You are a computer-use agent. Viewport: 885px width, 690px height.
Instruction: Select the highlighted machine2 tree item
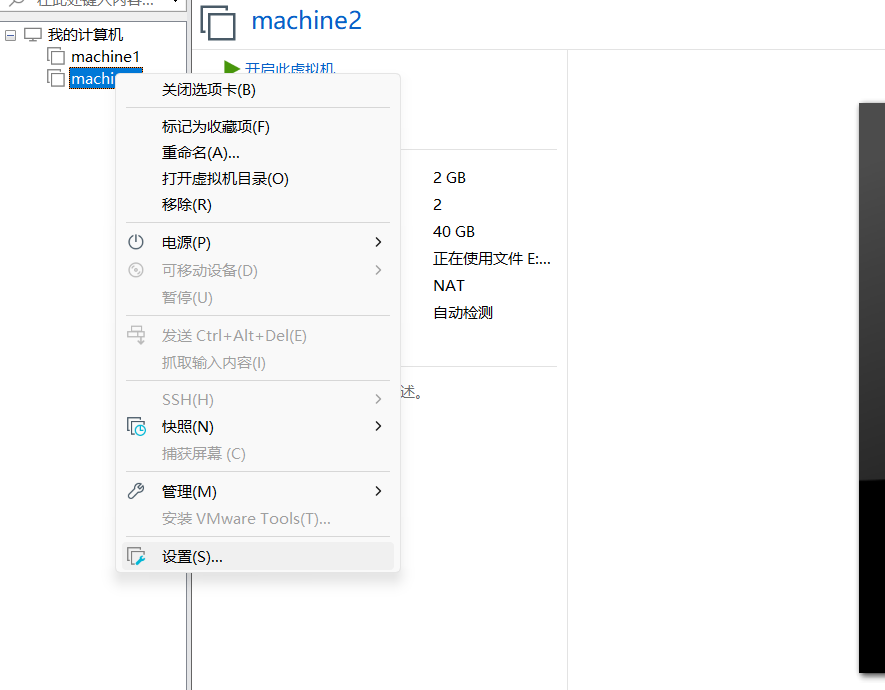(93, 78)
